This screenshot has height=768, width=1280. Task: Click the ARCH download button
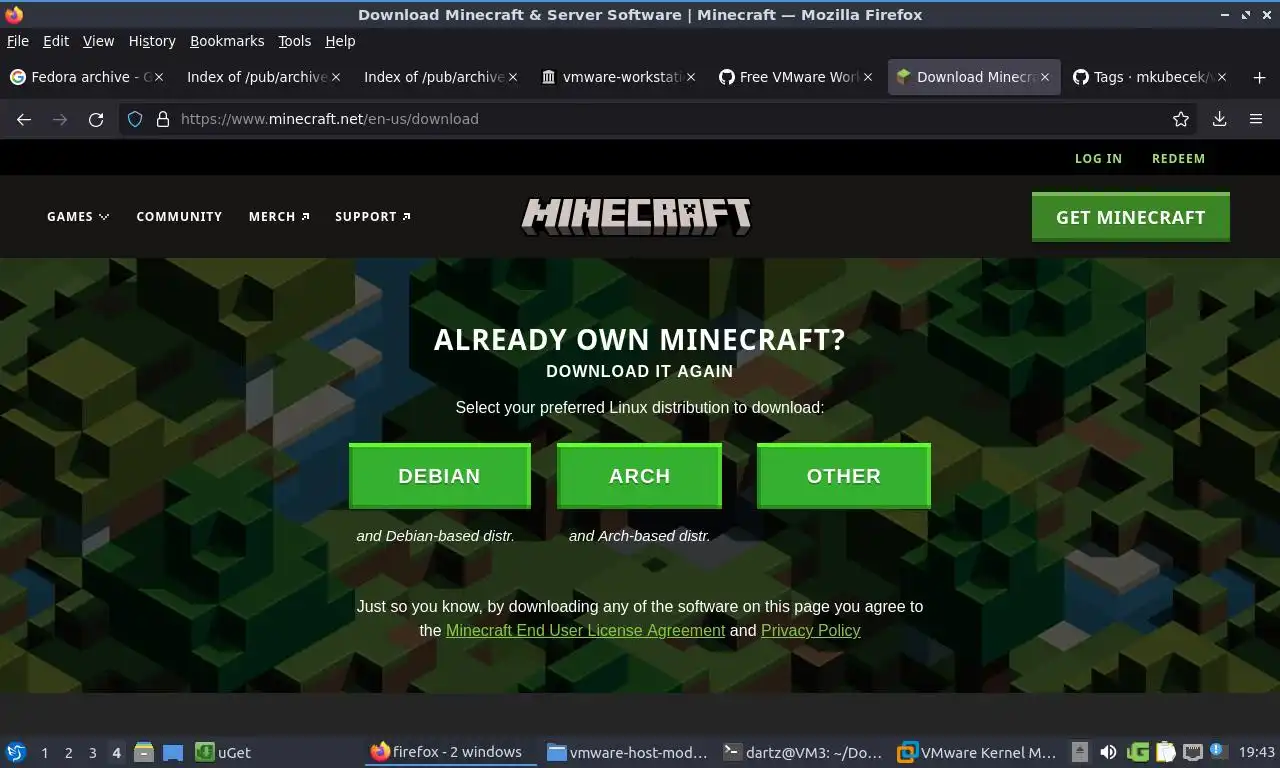click(x=639, y=476)
